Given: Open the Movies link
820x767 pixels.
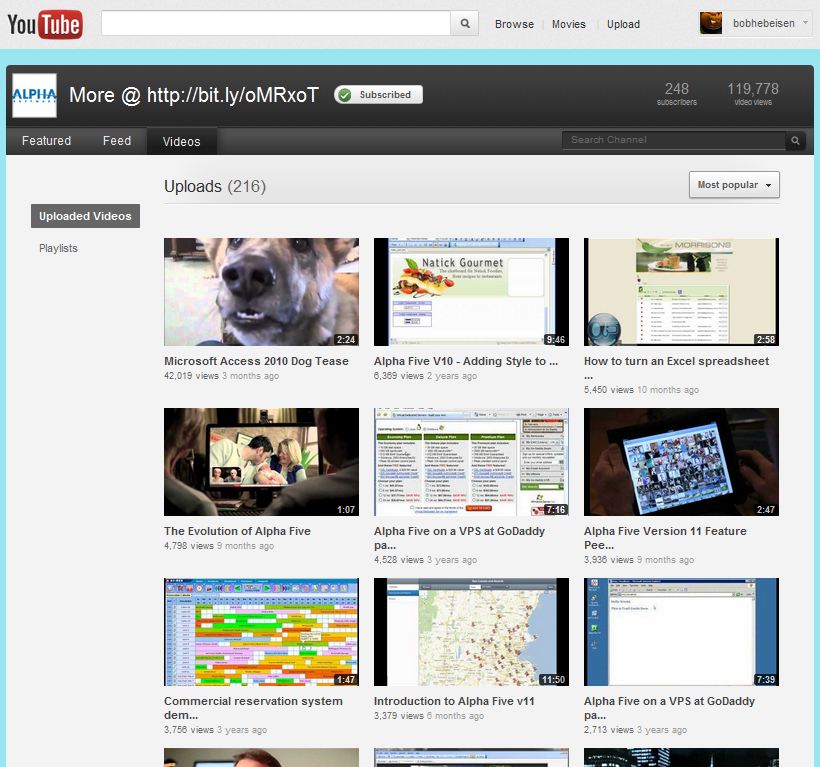Looking at the screenshot, I should coord(569,24).
